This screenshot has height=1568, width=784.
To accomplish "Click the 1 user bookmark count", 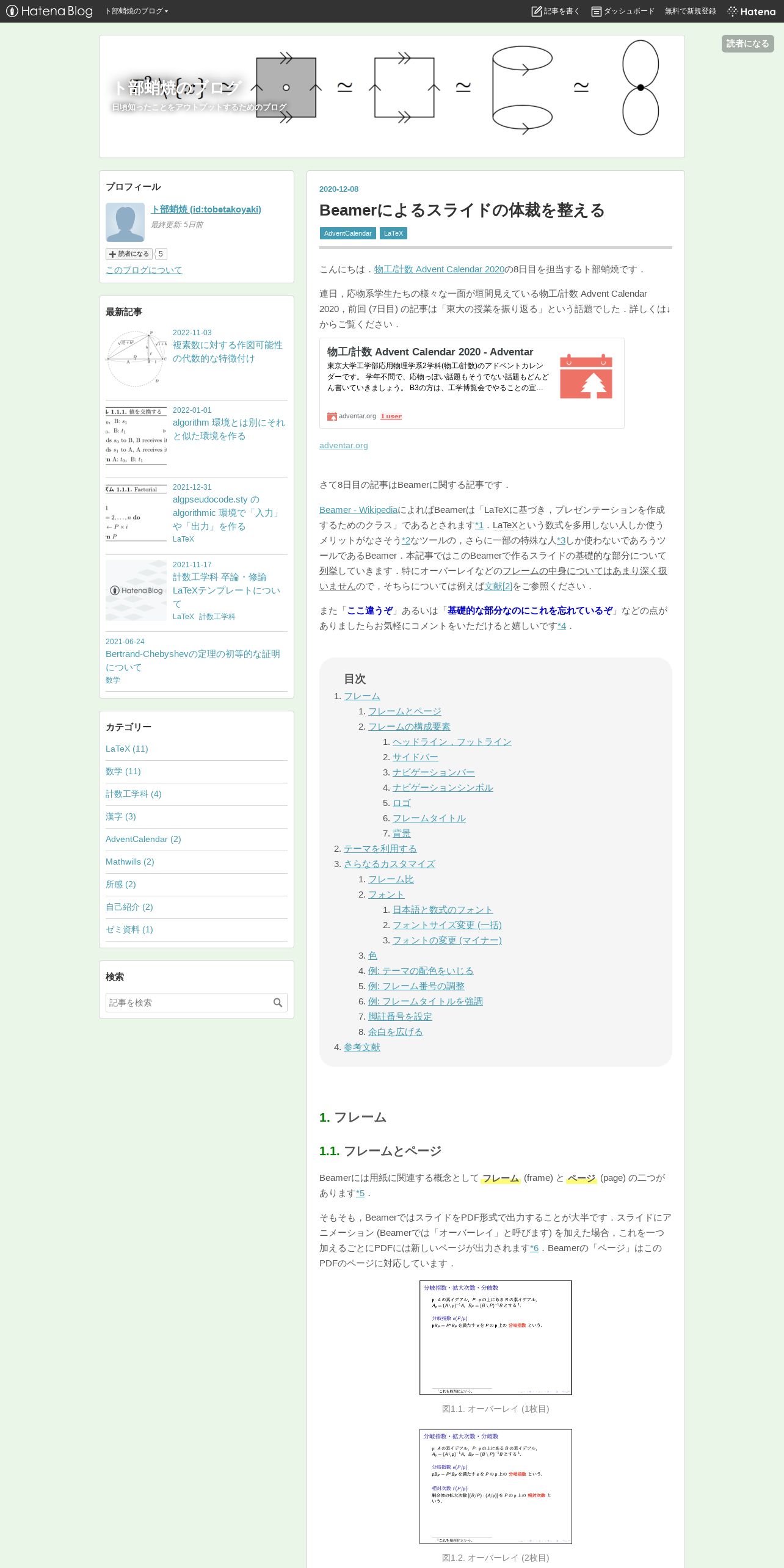I will click(391, 416).
